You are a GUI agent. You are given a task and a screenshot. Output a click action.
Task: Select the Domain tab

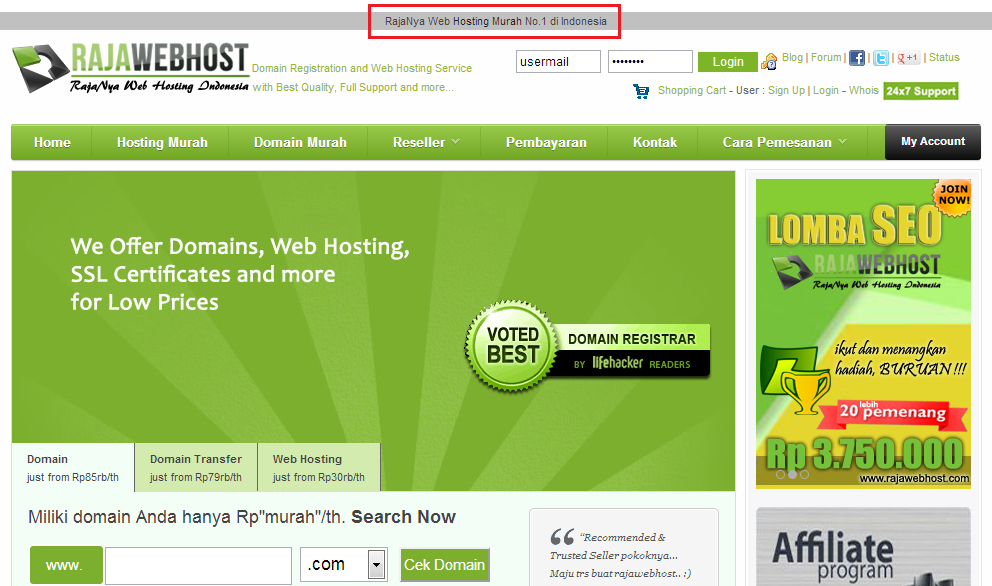(x=73, y=468)
